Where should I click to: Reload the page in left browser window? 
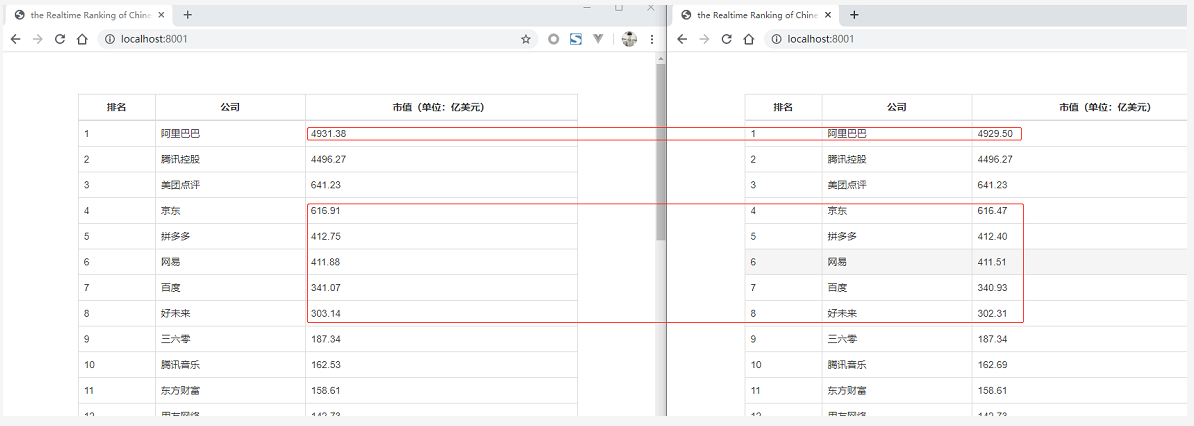click(x=60, y=39)
